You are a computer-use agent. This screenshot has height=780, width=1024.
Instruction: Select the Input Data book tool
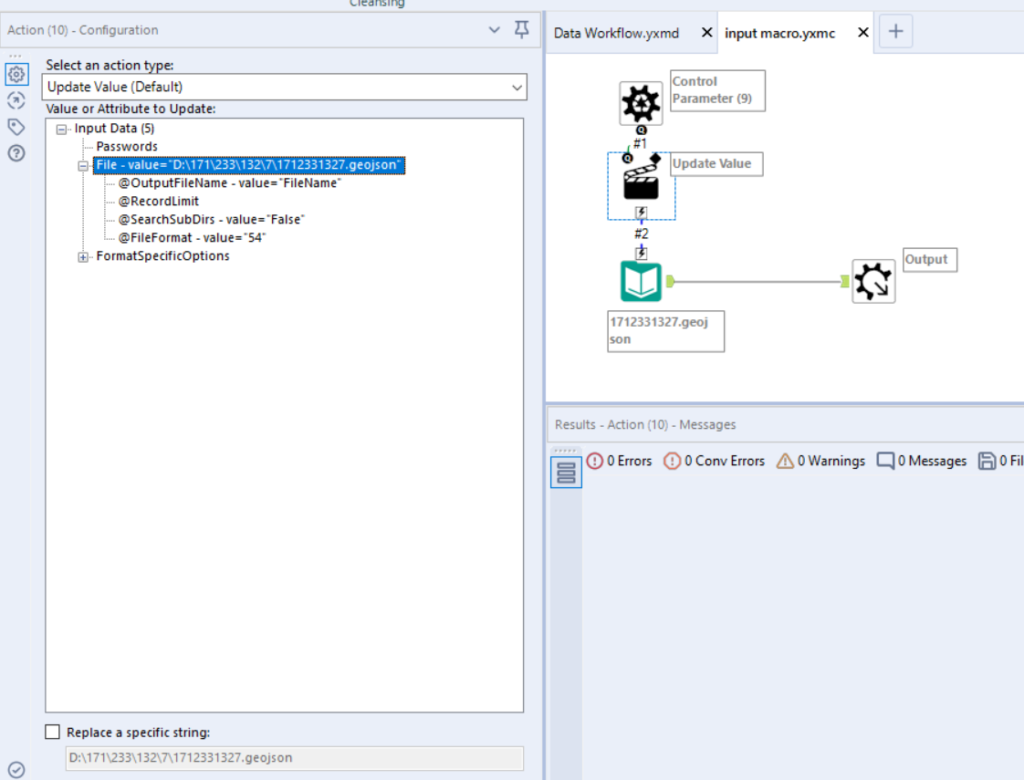(x=641, y=282)
